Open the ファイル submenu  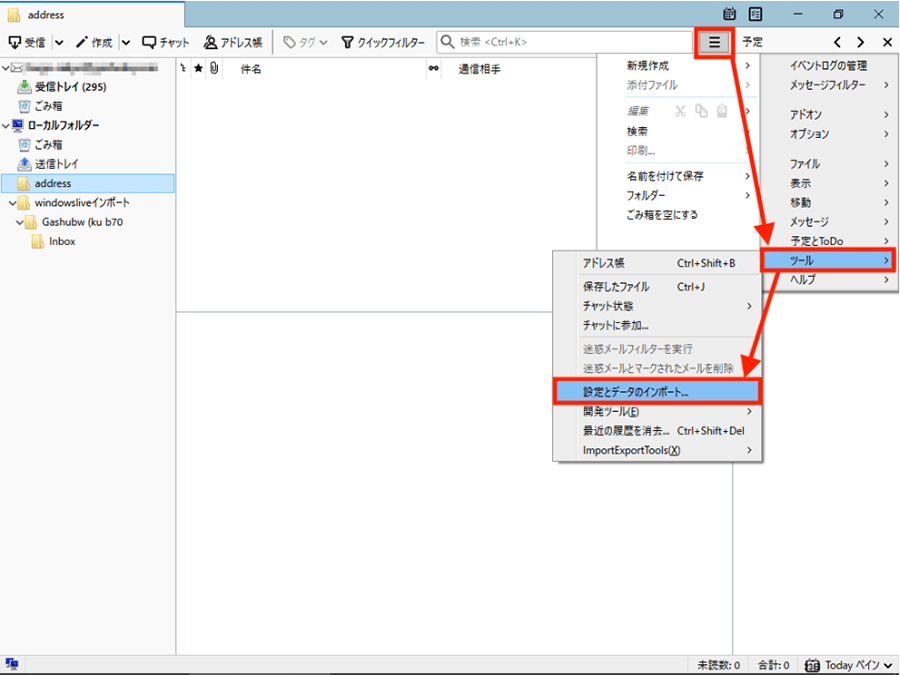830,164
